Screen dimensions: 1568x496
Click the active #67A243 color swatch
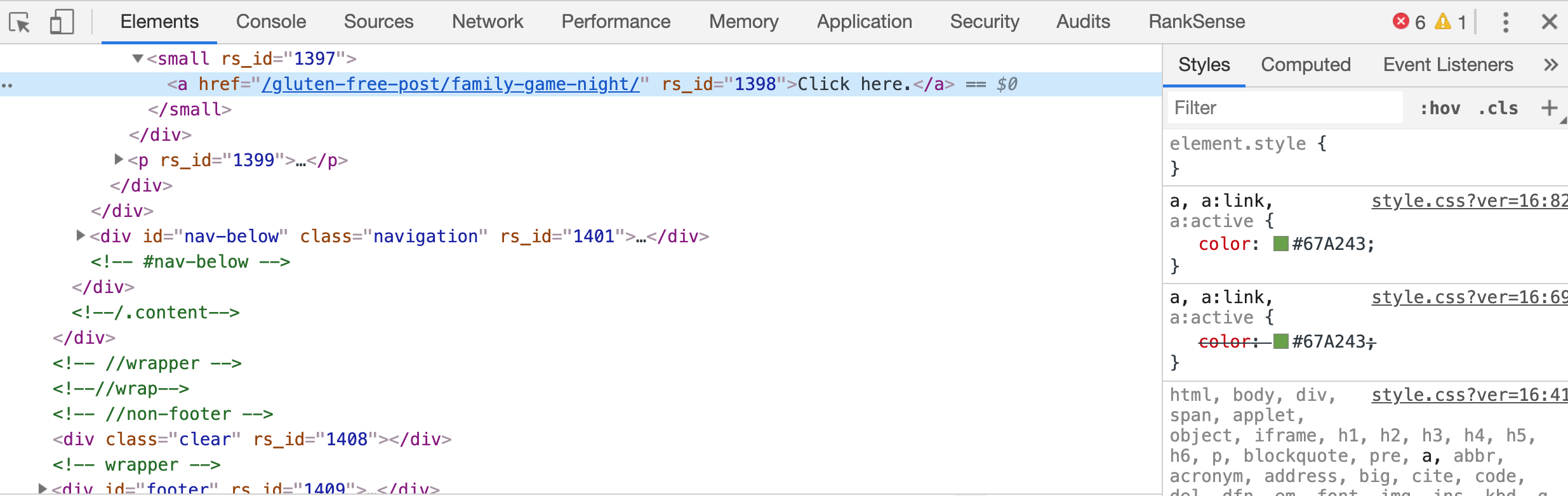[x=1280, y=244]
